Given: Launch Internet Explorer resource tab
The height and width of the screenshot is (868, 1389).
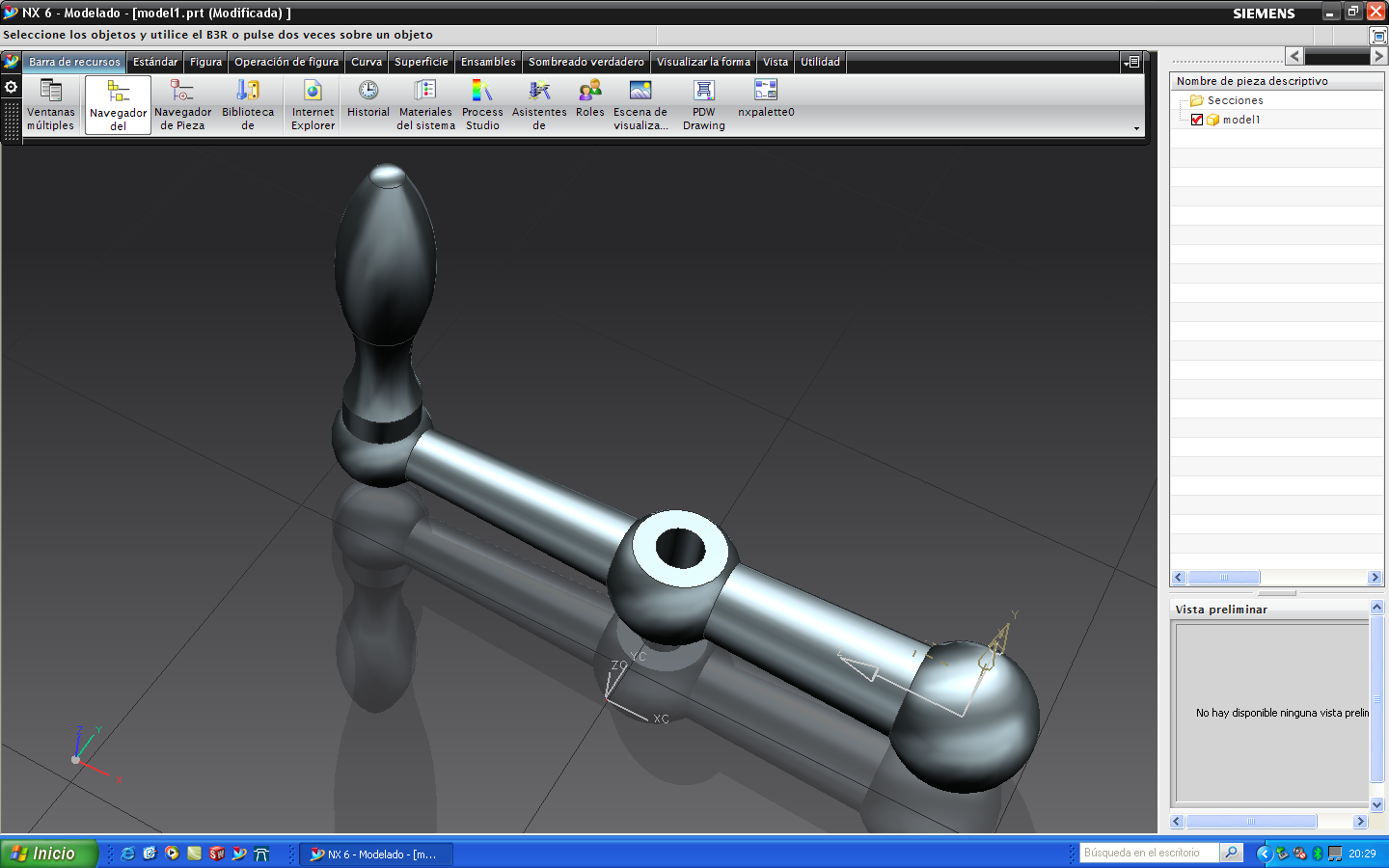Looking at the screenshot, I should [x=313, y=105].
